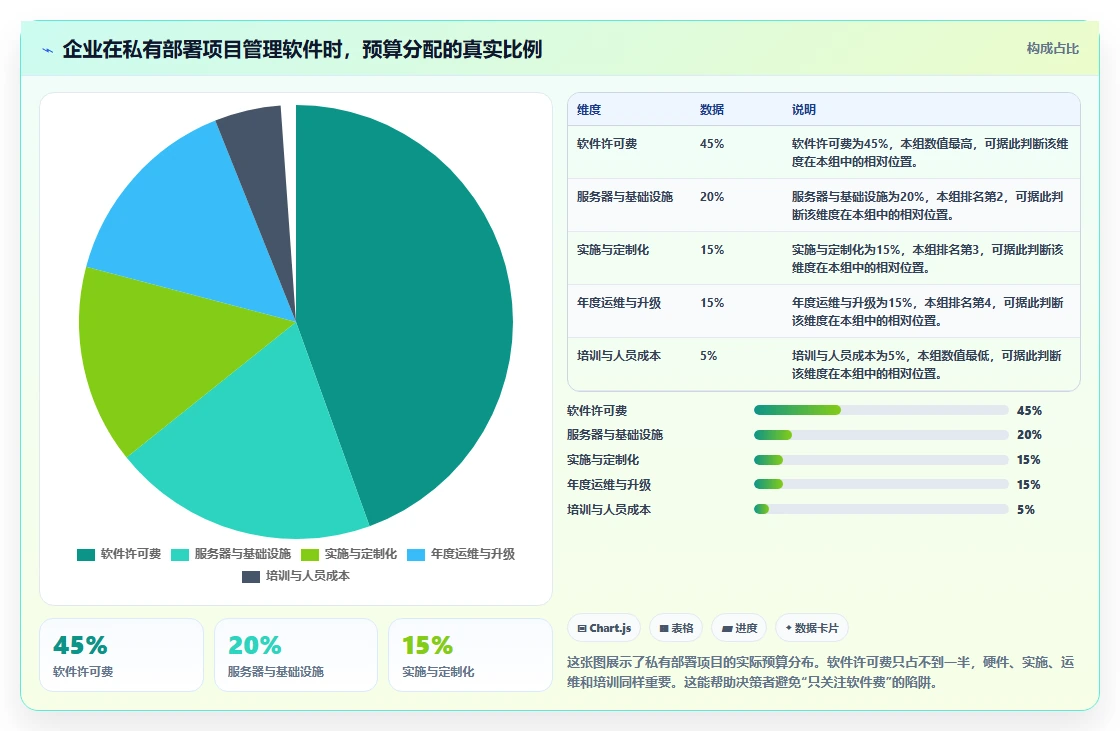
Task: Click the 维度 column header
Action: [x=589, y=109]
